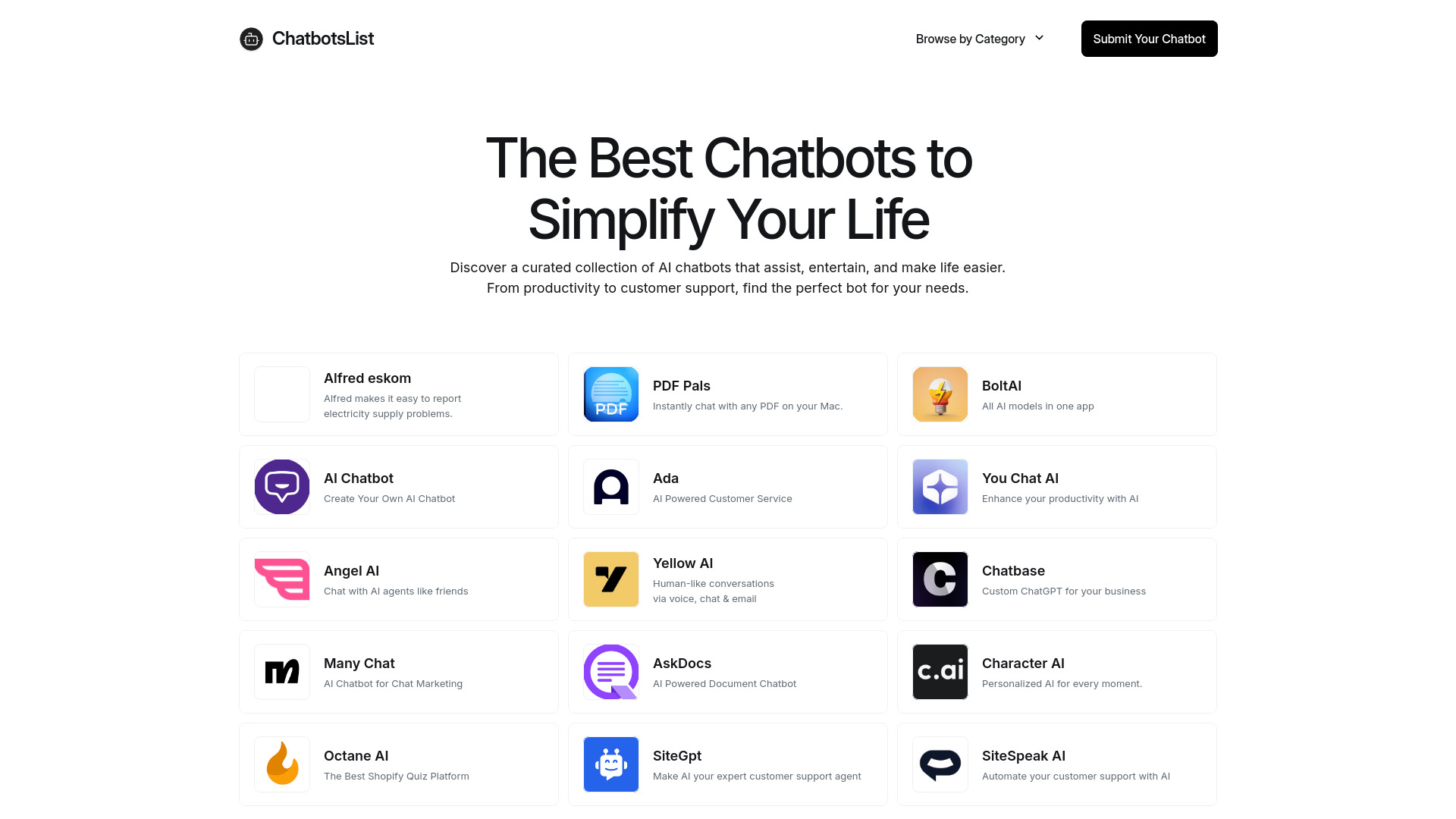1456x819 pixels.
Task: Select the Character AI listing
Action: tap(1057, 672)
